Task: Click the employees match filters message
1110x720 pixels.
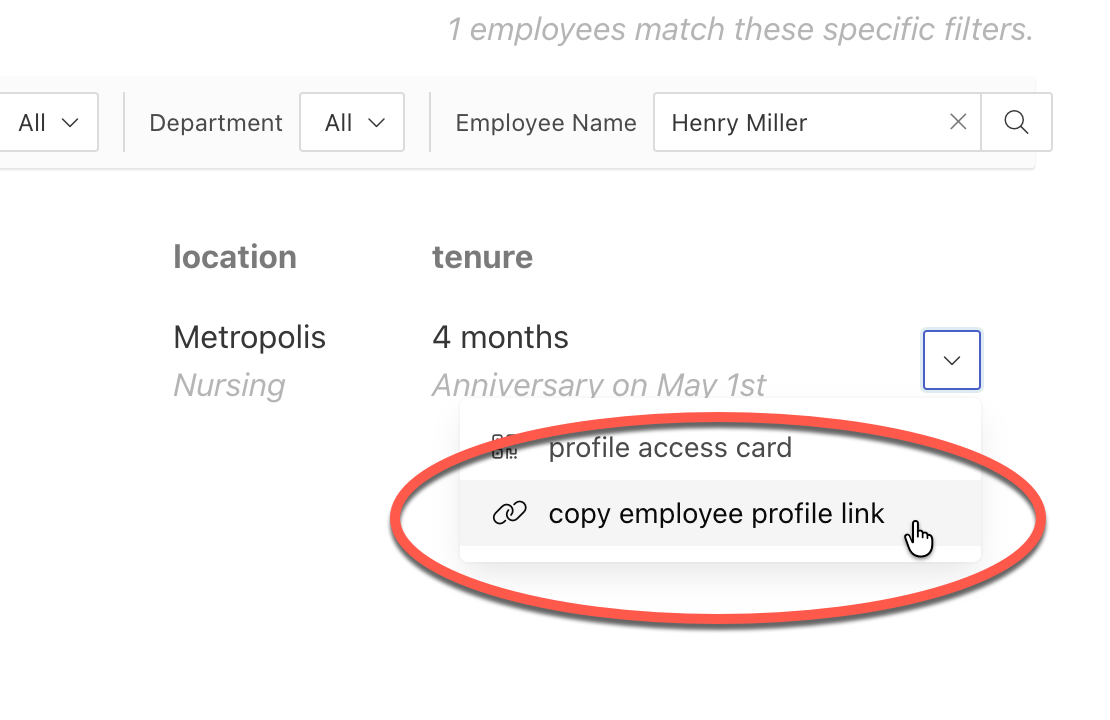Action: [x=740, y=30]
